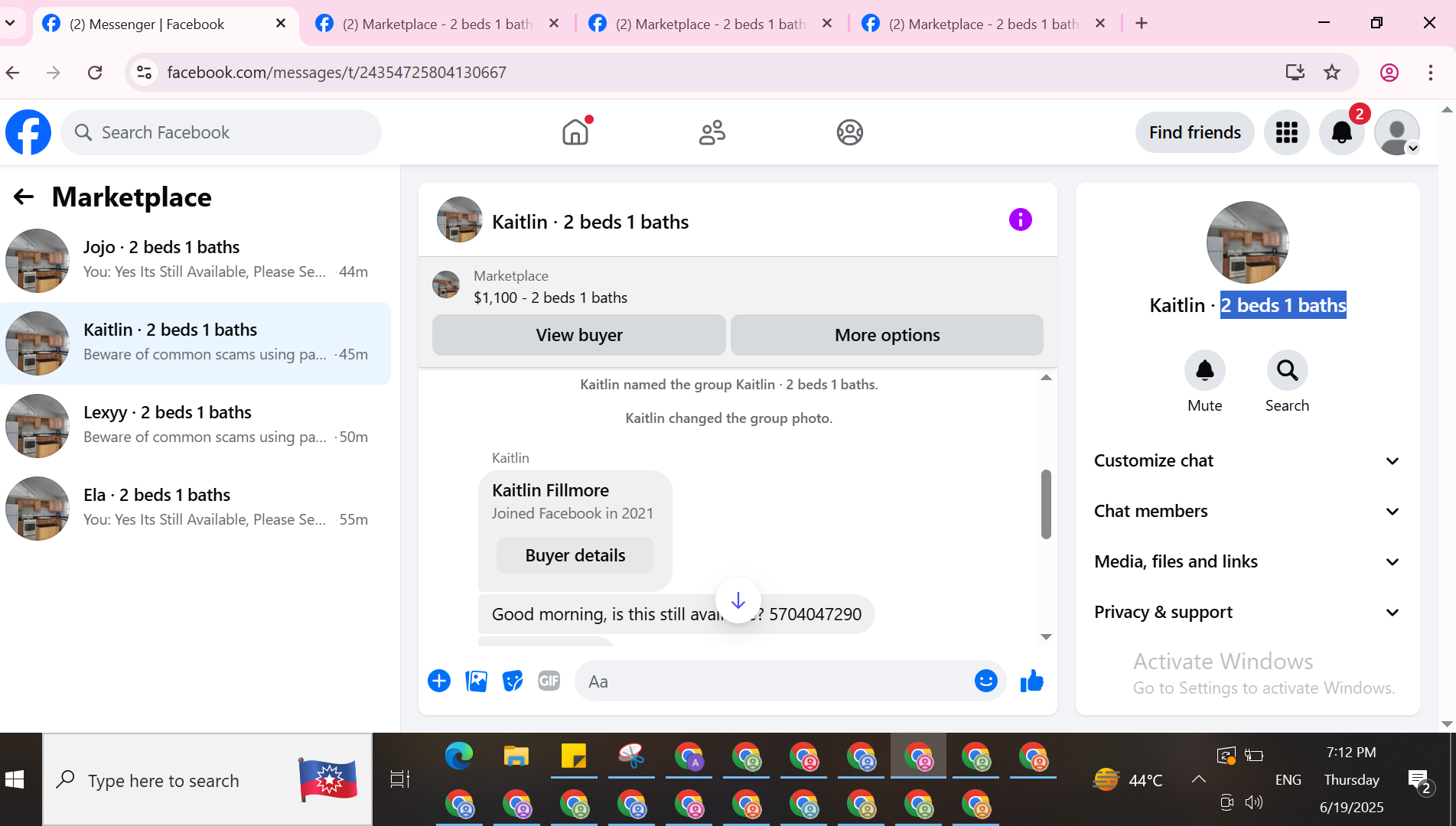Screen dimensions: 1456x826
Task: Click the Find friends button
Action: click(x=1194, y=132)
